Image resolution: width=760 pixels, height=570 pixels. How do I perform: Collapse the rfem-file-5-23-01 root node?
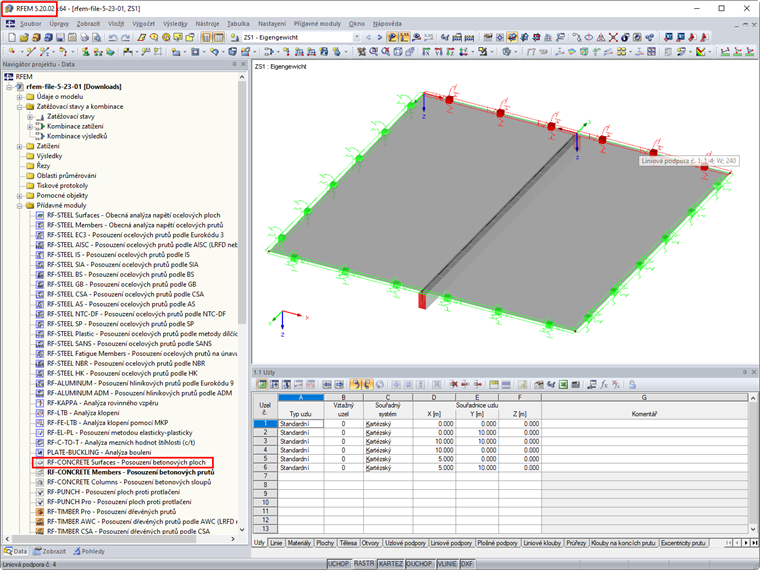click(x=9, y=87)
